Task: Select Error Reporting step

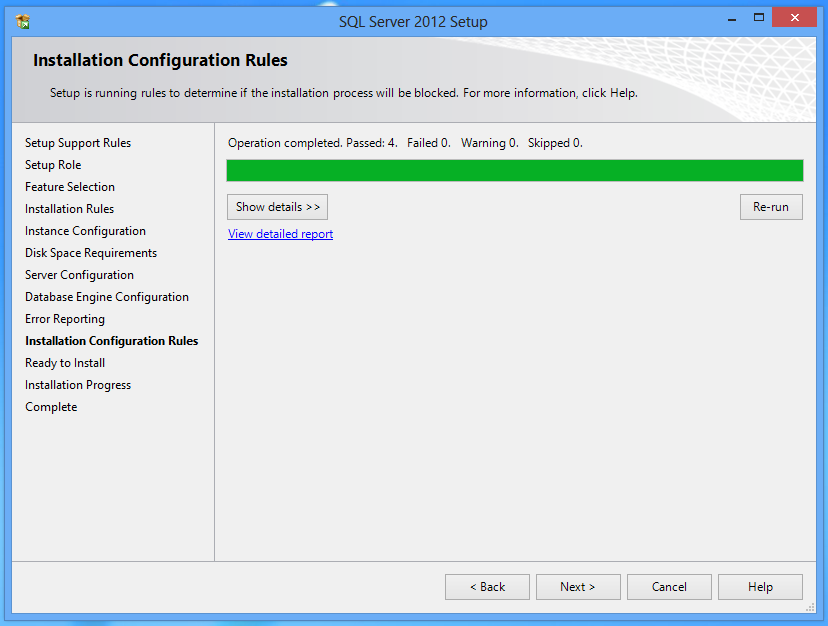Action: (65, 319)
